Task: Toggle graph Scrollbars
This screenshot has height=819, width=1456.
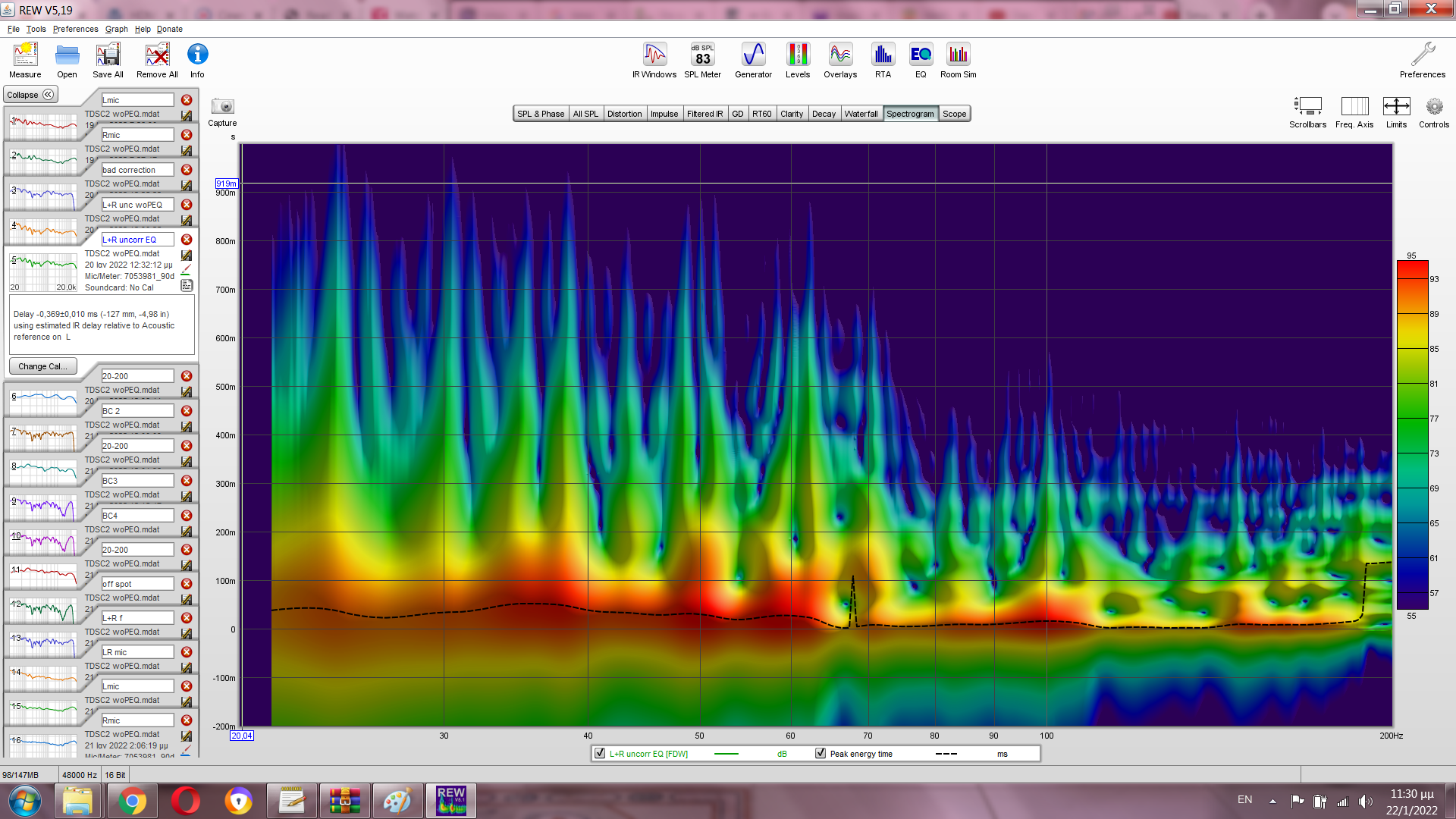Action: 1307,107
